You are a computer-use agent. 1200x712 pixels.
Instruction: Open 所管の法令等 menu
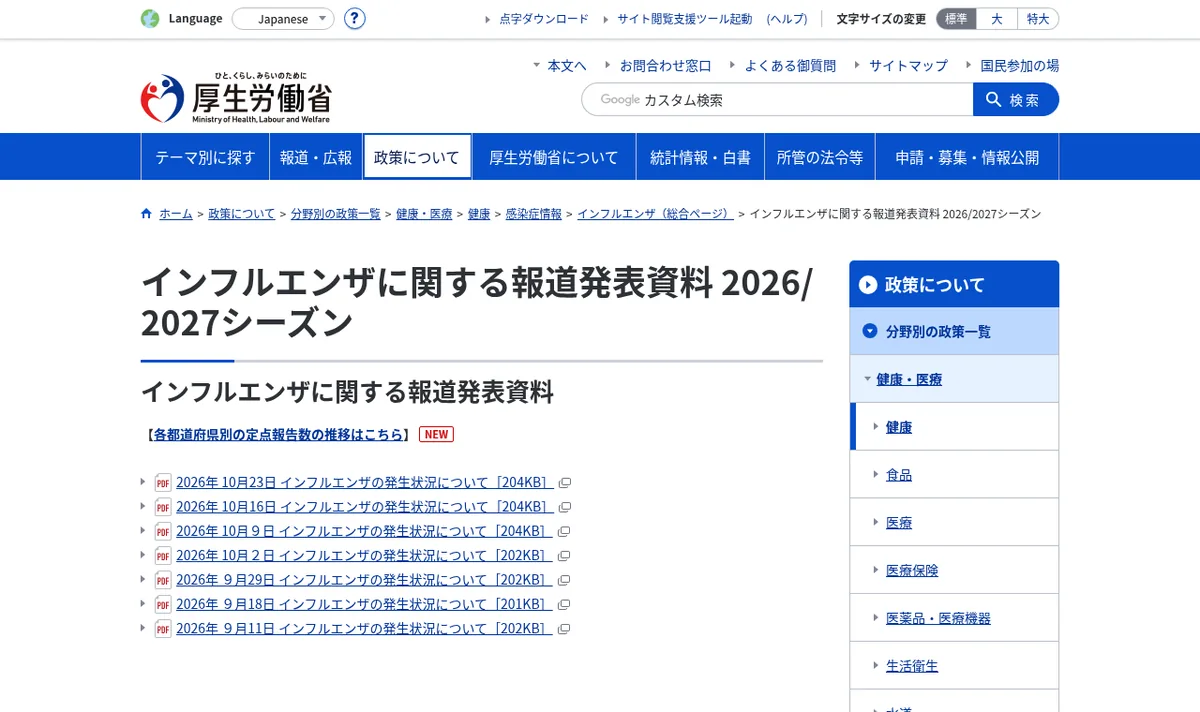pyautogui.click(x=820, y=157)
